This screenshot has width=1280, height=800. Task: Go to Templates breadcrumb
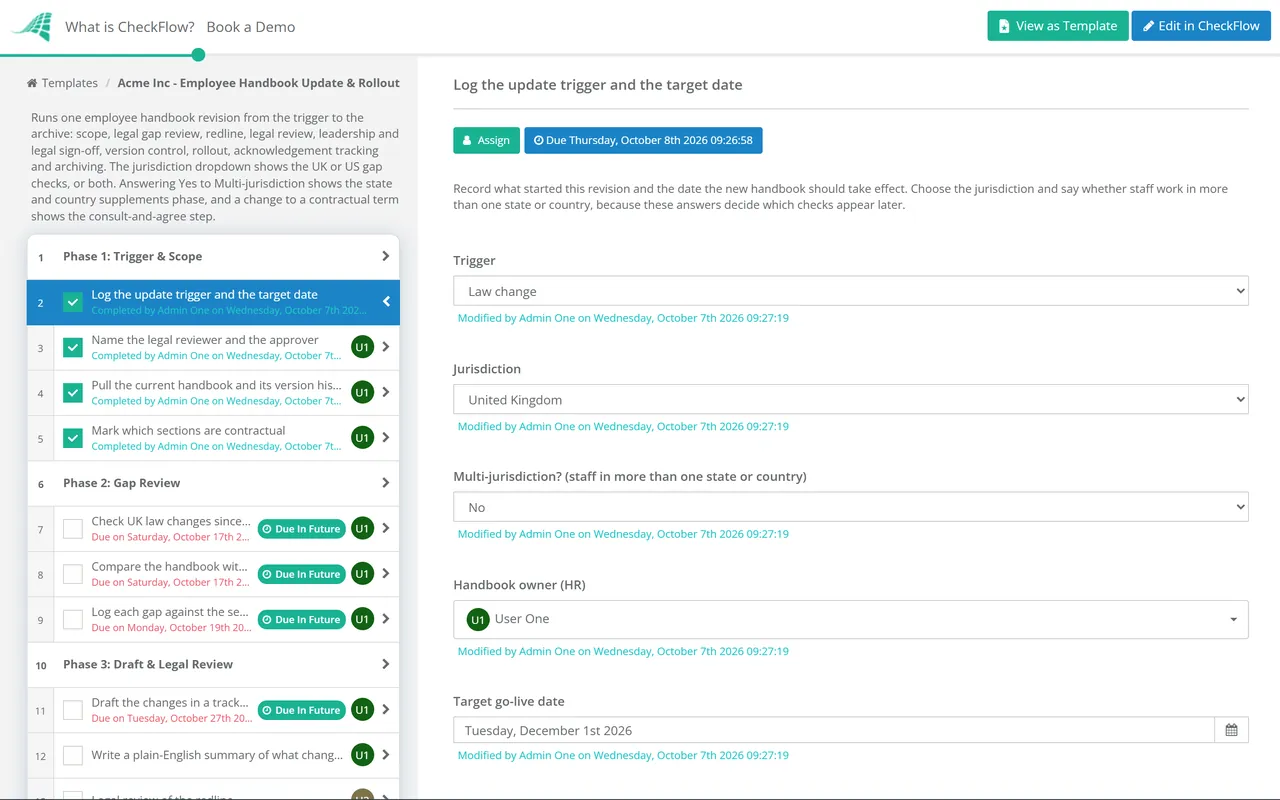pos(62,83)
